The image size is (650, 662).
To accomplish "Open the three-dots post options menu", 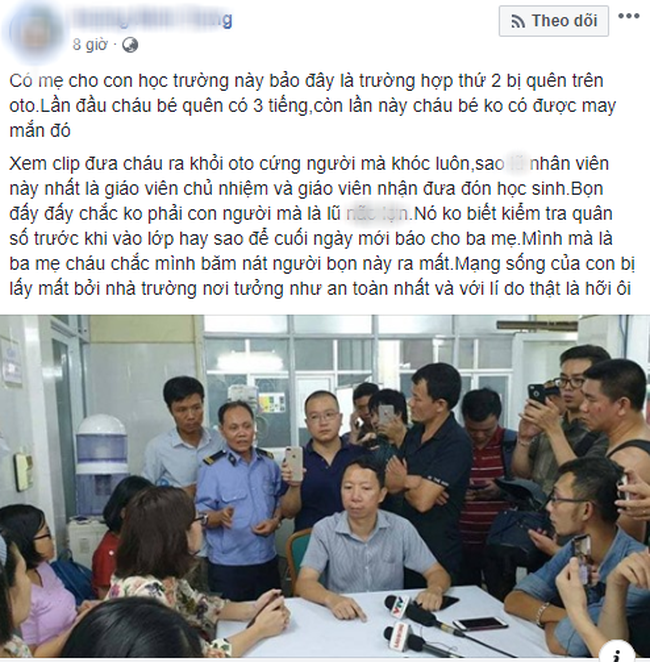I will (x=628, y=16).
